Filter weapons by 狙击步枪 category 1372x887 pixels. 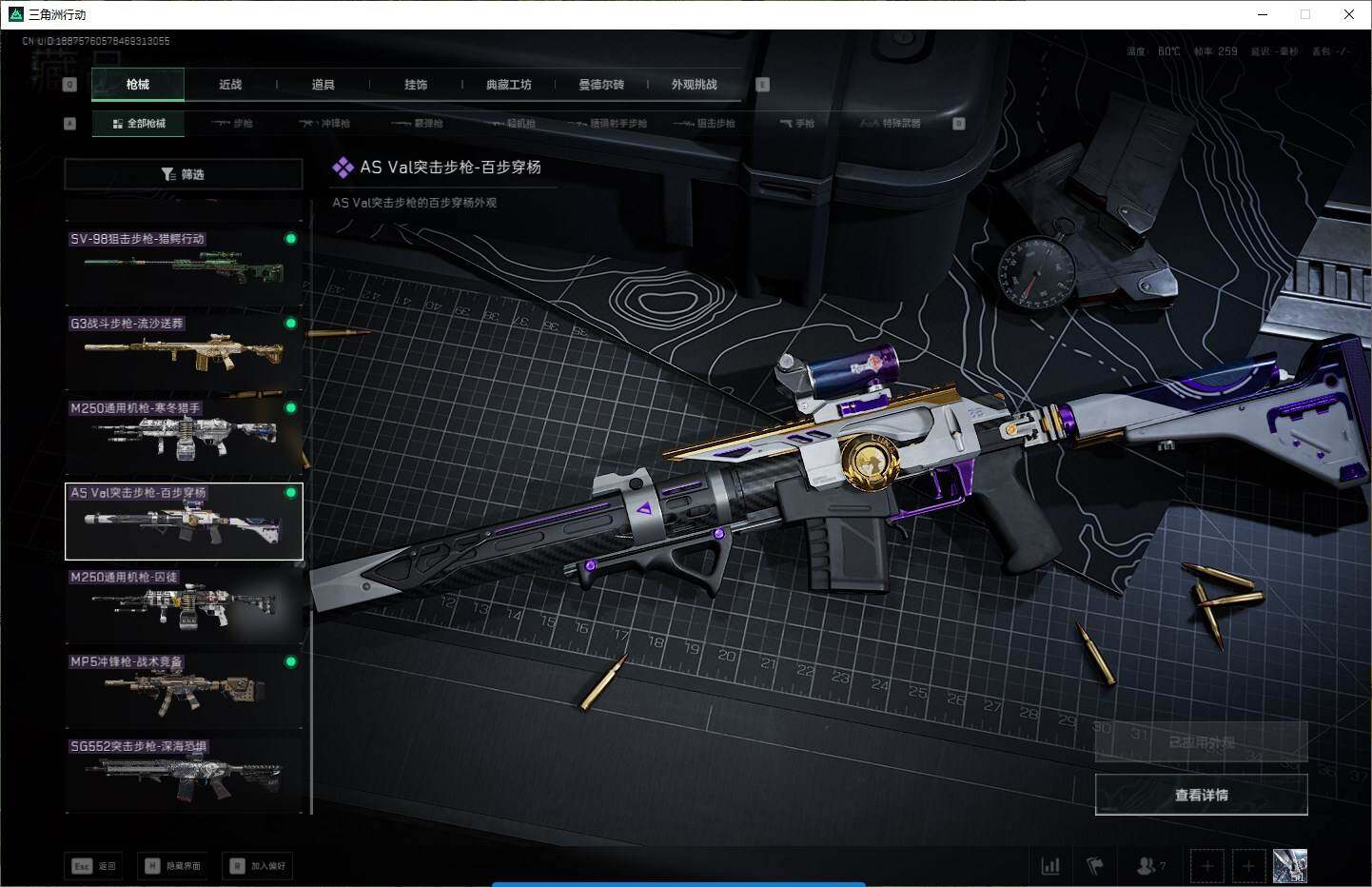[x=704, y=124]
